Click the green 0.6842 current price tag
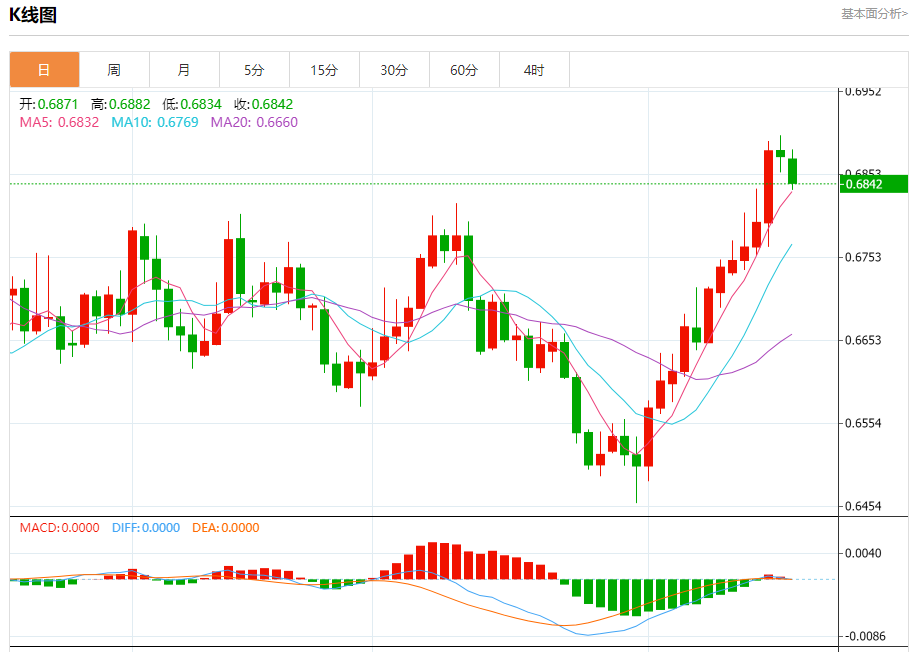Image resolution: width=916 pixels, height=652 pixels. (x=873, y=184)
